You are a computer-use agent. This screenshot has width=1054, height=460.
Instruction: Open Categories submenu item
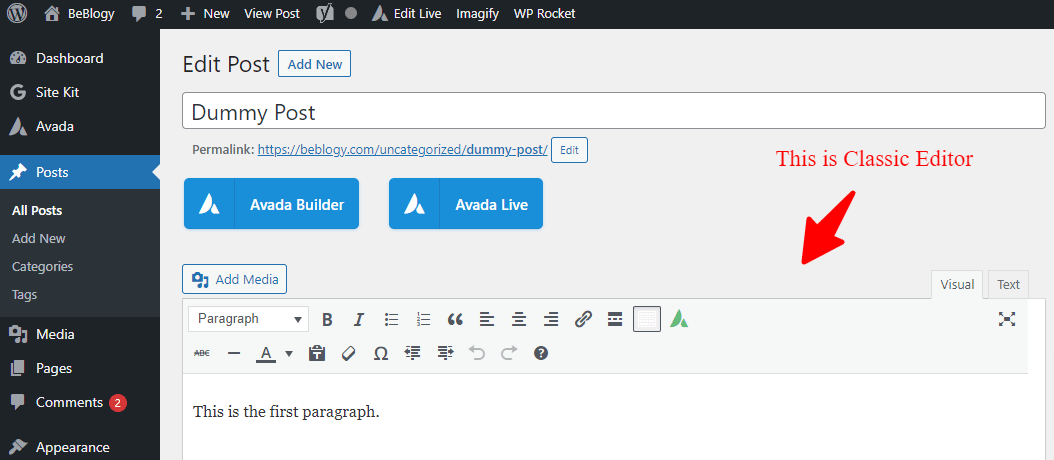[42, 267]
